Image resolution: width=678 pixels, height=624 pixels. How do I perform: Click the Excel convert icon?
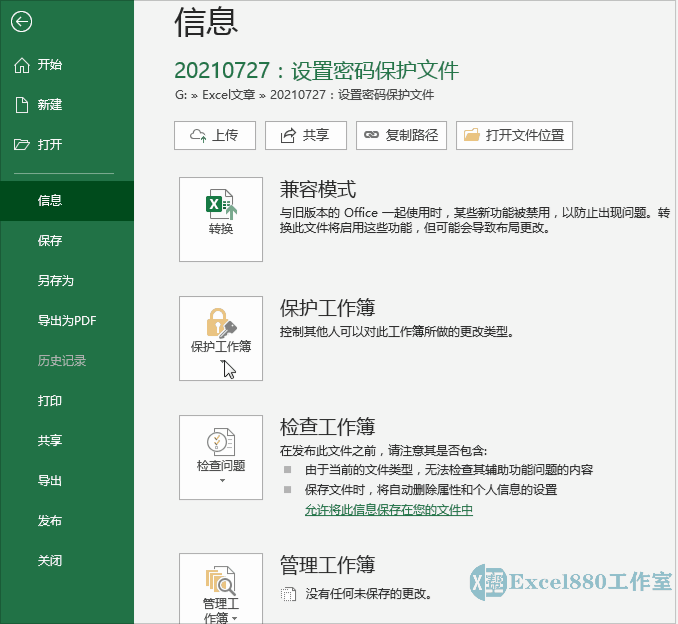pos(221,205)
